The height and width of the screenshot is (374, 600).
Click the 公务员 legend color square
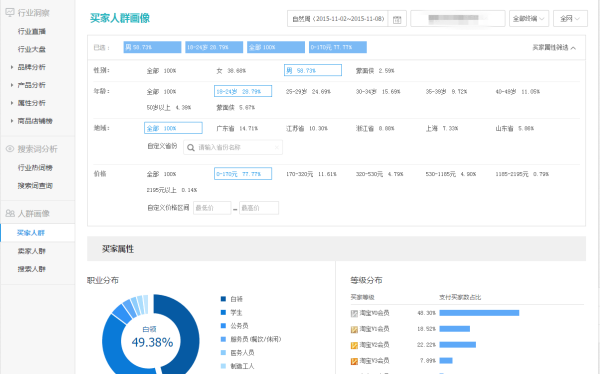(x=223, y=326)
